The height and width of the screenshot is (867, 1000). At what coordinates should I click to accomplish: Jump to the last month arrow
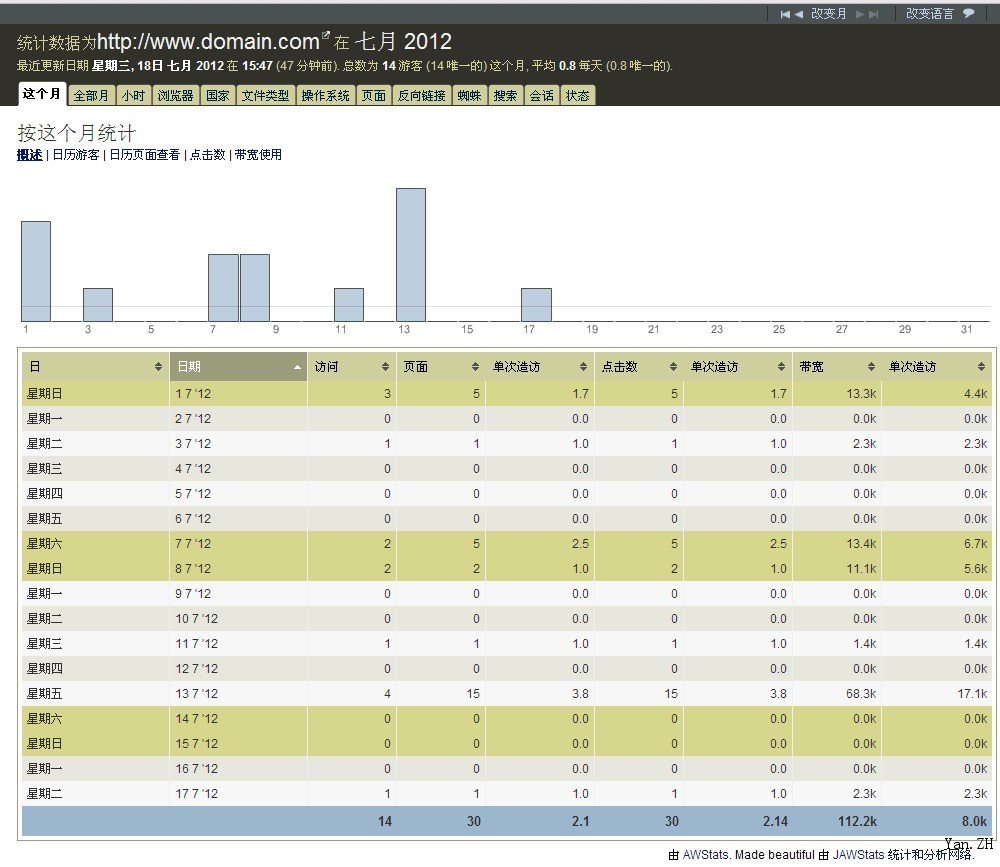tap(873, 14)
